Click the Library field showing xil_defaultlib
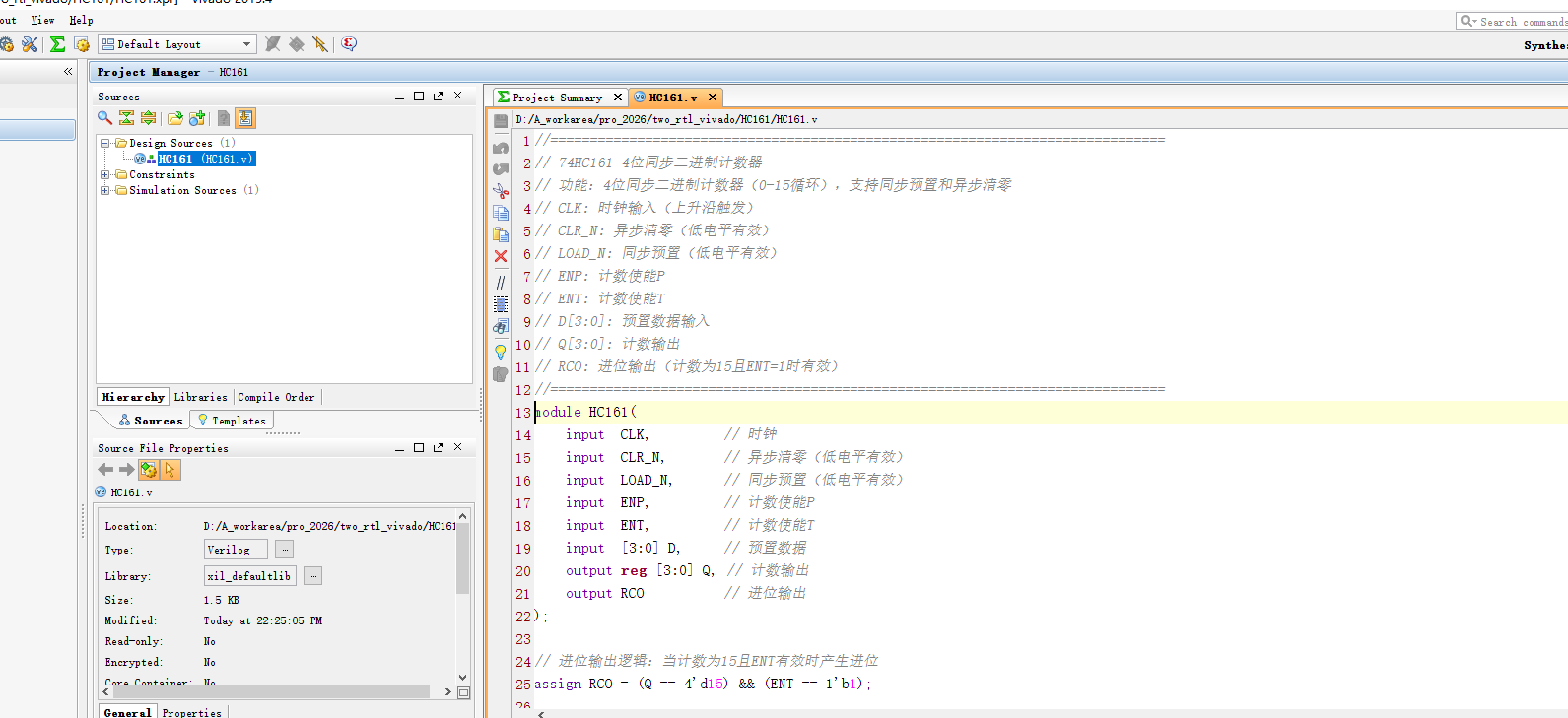Image resolution: width=1568 pixels, height=718 pixels. (249, 576)
